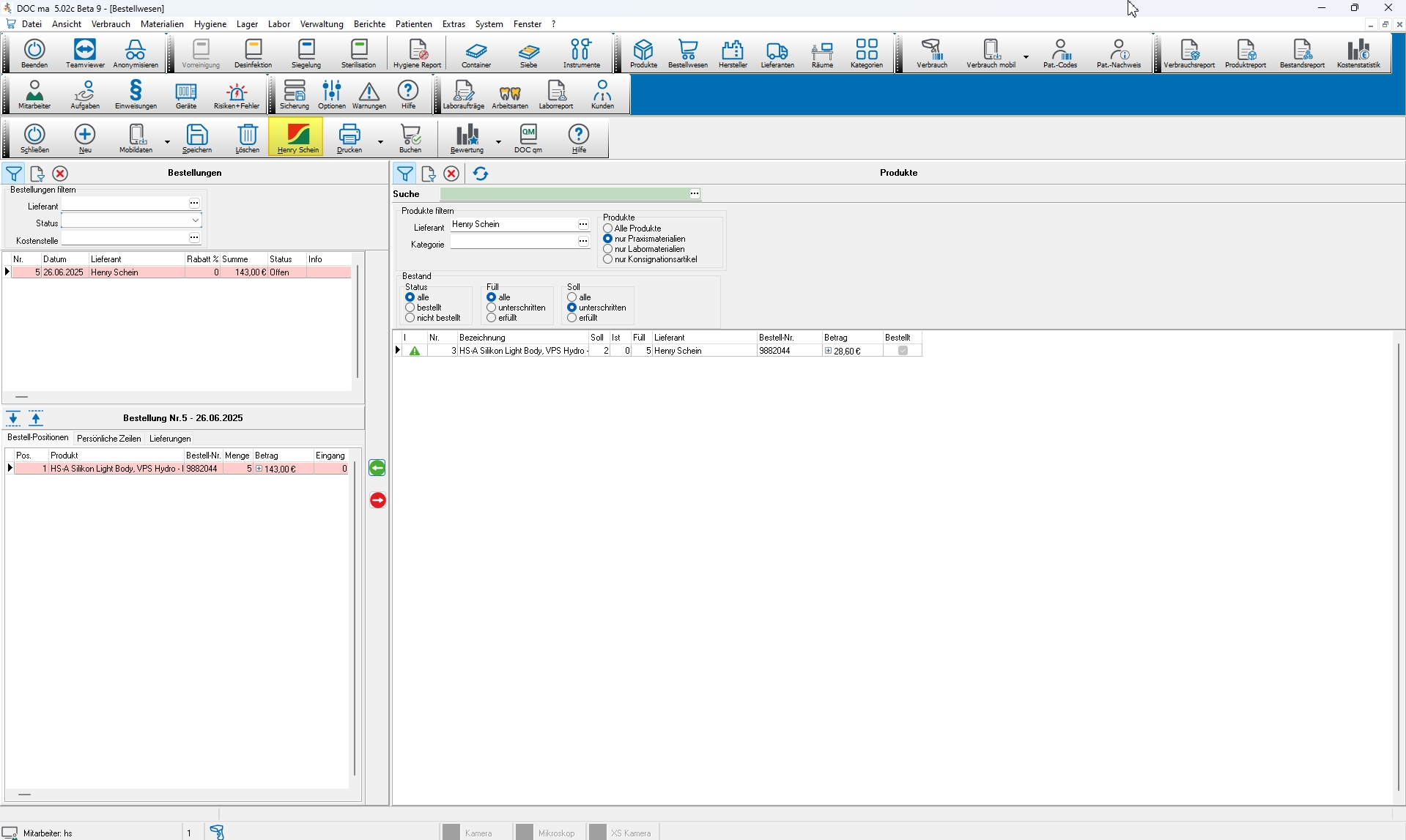Open the Instrumente section
This screenshot has width=1406, height=840.
pyautogui.click(x=581, y=53)
